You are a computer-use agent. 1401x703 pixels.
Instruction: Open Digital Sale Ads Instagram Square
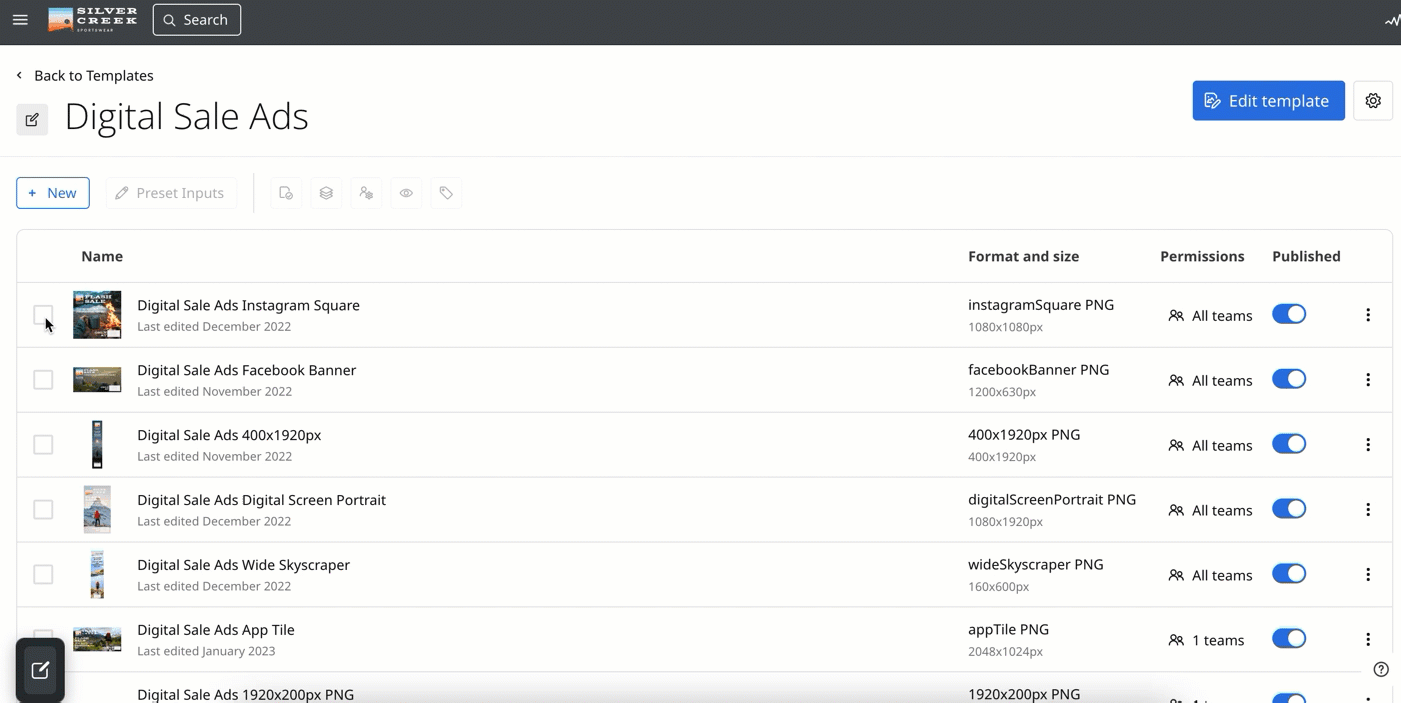(x=248, y=305)
